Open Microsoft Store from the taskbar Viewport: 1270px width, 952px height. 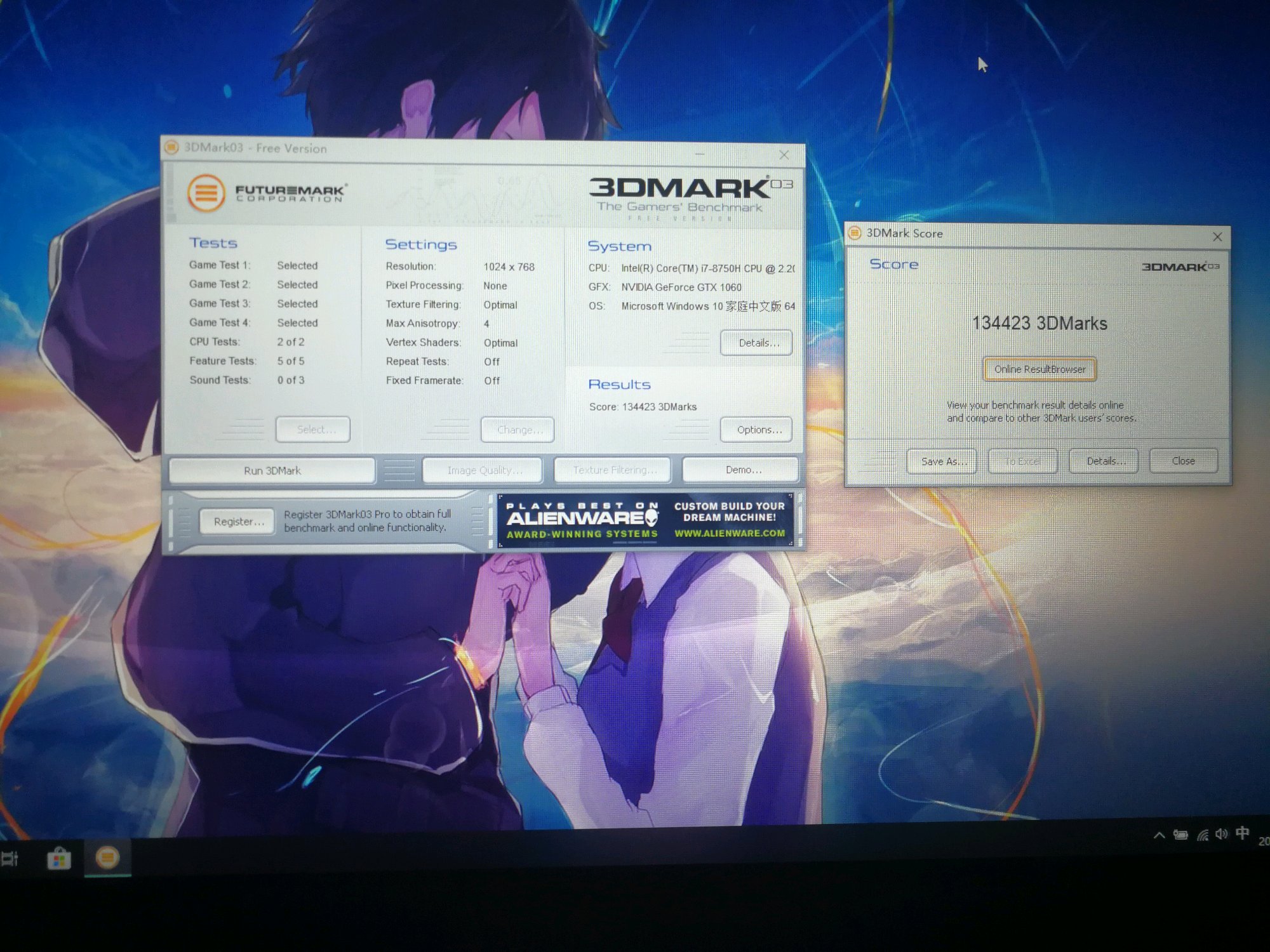pos(59,859)
